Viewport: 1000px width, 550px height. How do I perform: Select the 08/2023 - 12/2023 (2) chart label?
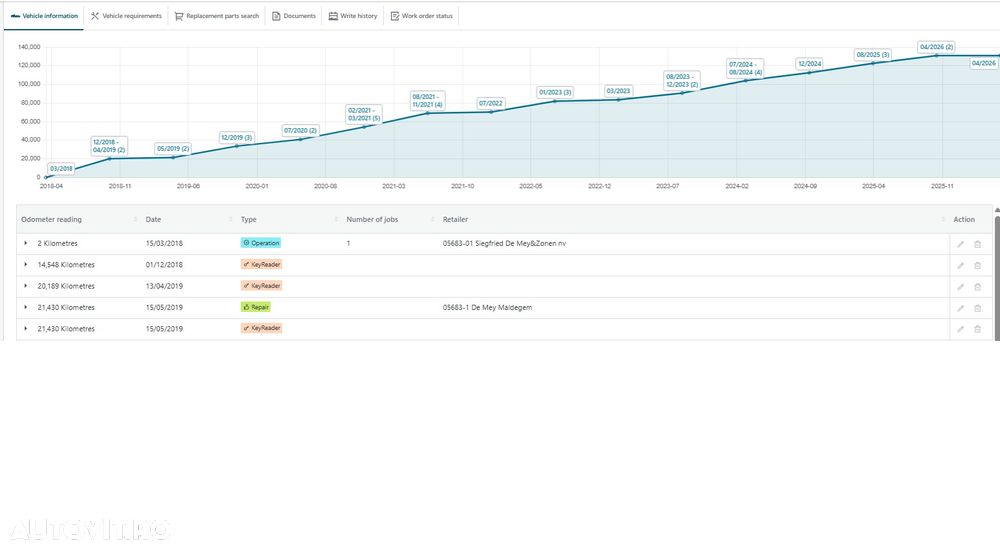coord(682,80)
